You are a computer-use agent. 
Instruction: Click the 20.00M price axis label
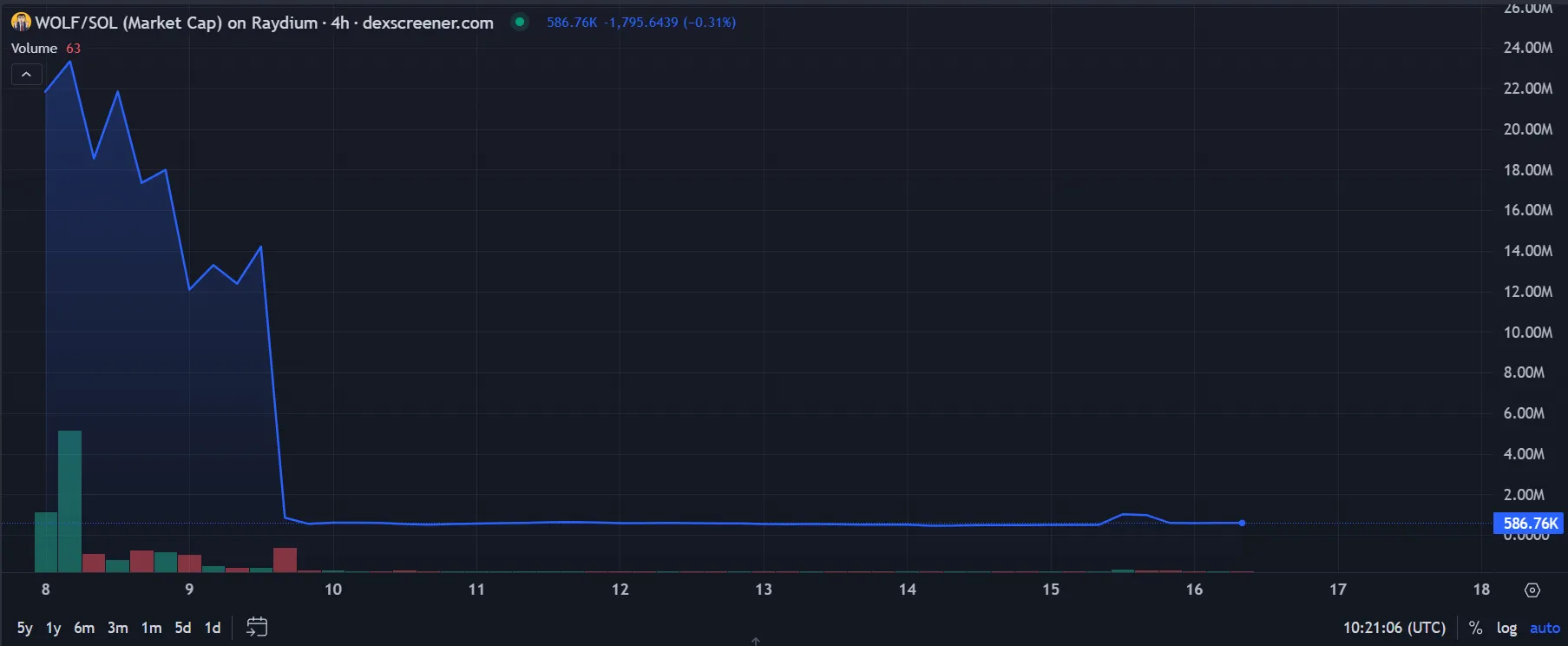1528,129
